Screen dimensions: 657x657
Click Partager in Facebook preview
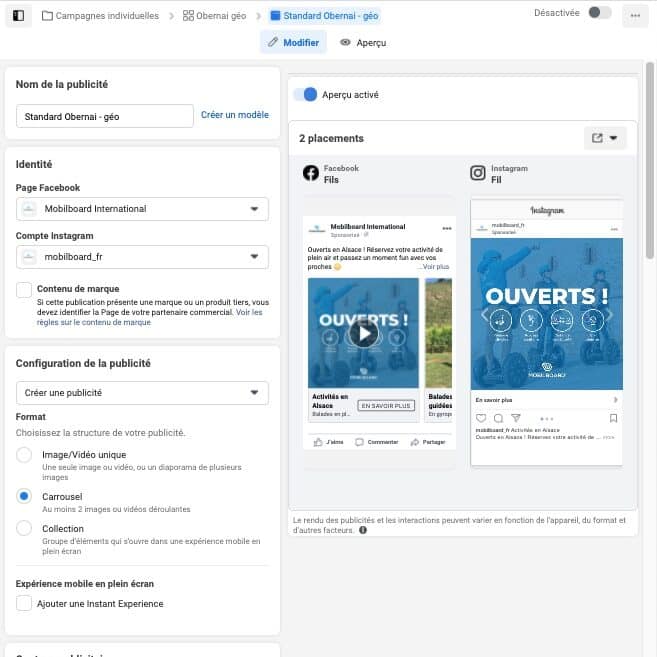(x=428, y=442)
